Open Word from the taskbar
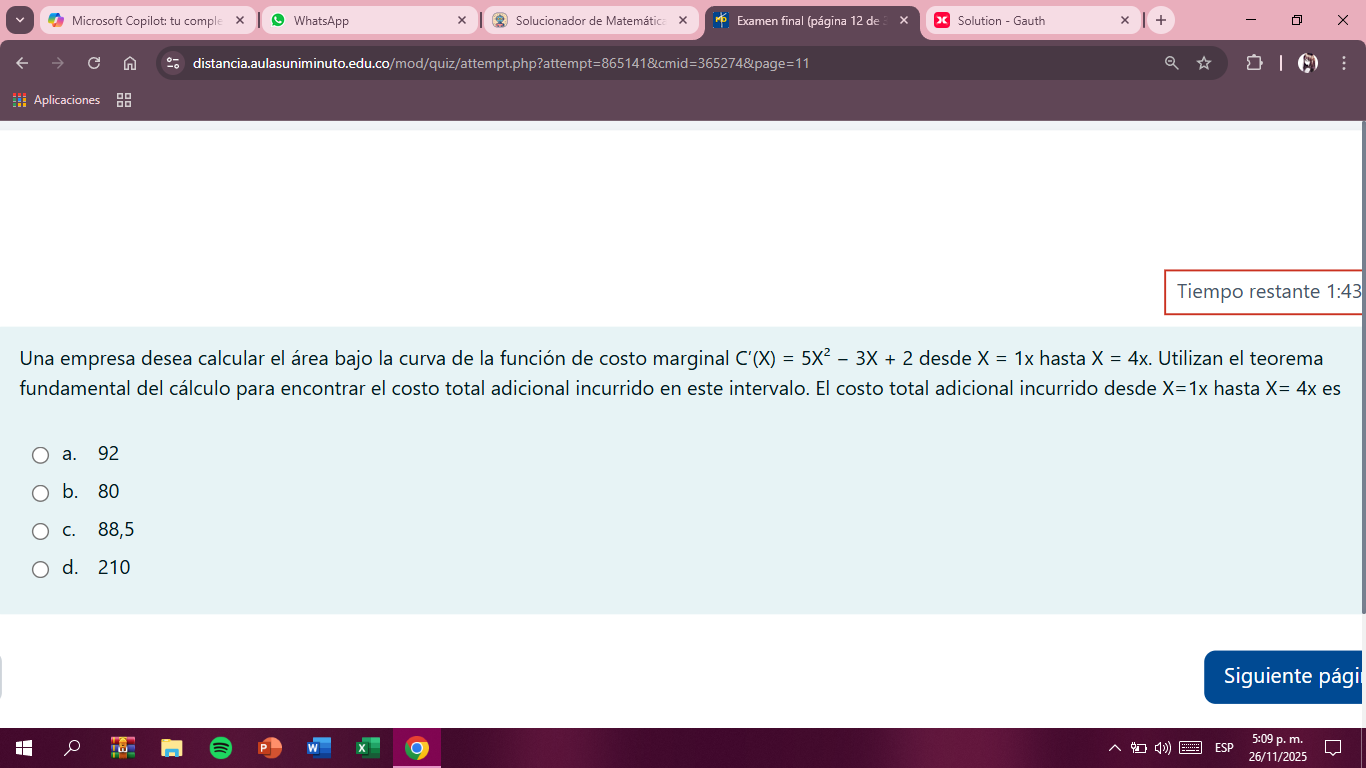This screenshot has height=768, width=1366. [319, 748]
